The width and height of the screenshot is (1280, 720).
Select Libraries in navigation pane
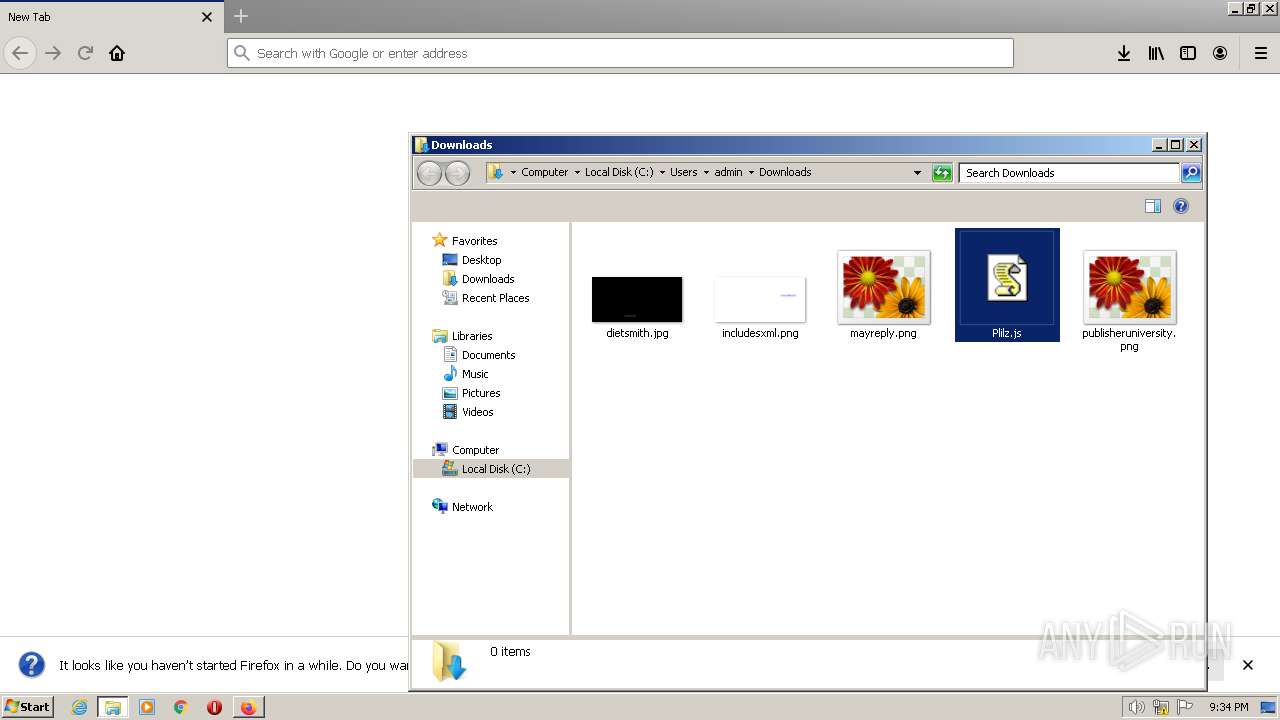click(x=472, y=336)
